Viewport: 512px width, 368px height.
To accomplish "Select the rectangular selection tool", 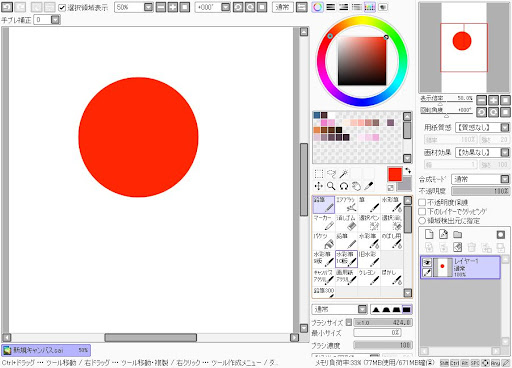I will coord(319,174).
